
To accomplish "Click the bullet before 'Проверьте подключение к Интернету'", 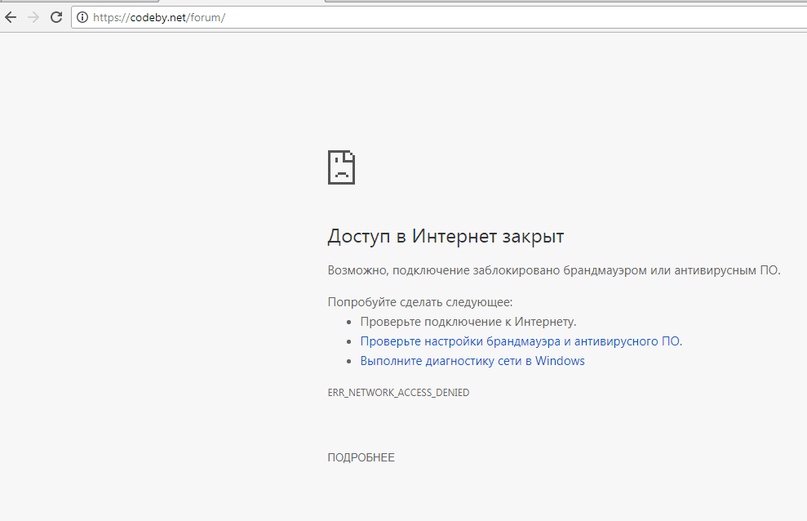I will pos(350,322).
